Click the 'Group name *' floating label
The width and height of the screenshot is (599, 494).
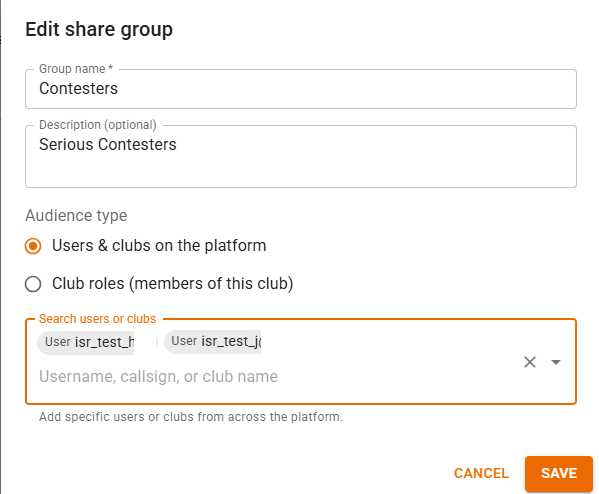pyautogui.click(x=76, y=69)
